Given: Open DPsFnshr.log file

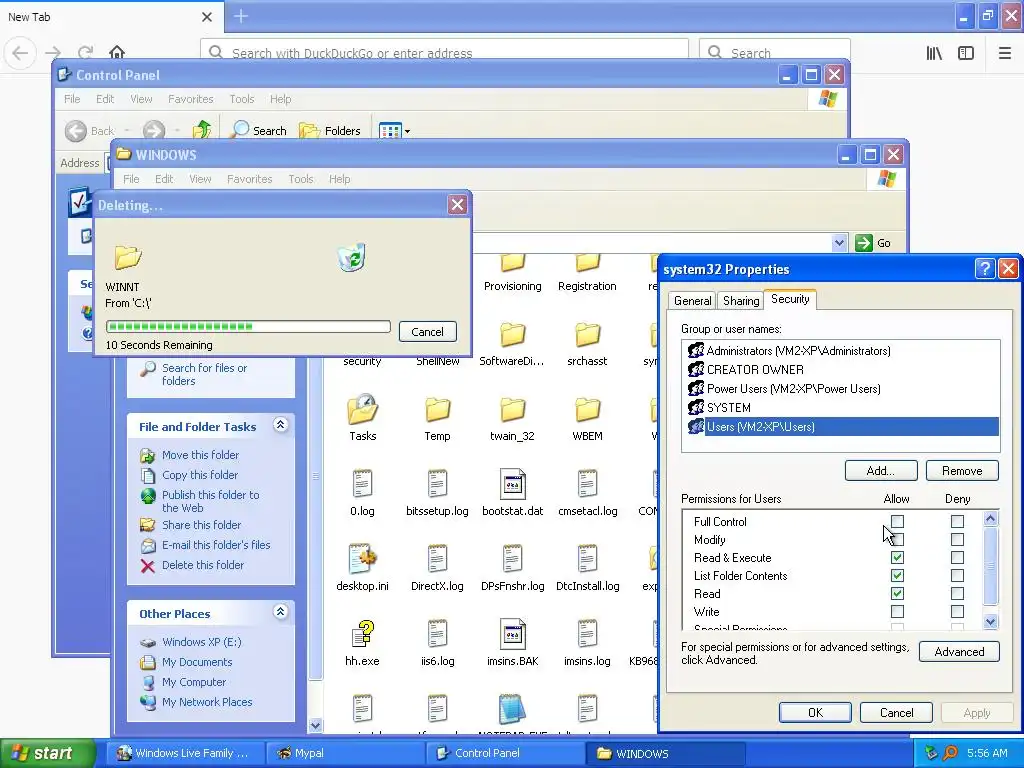Looking at the screenshot, I should point(512,569).
